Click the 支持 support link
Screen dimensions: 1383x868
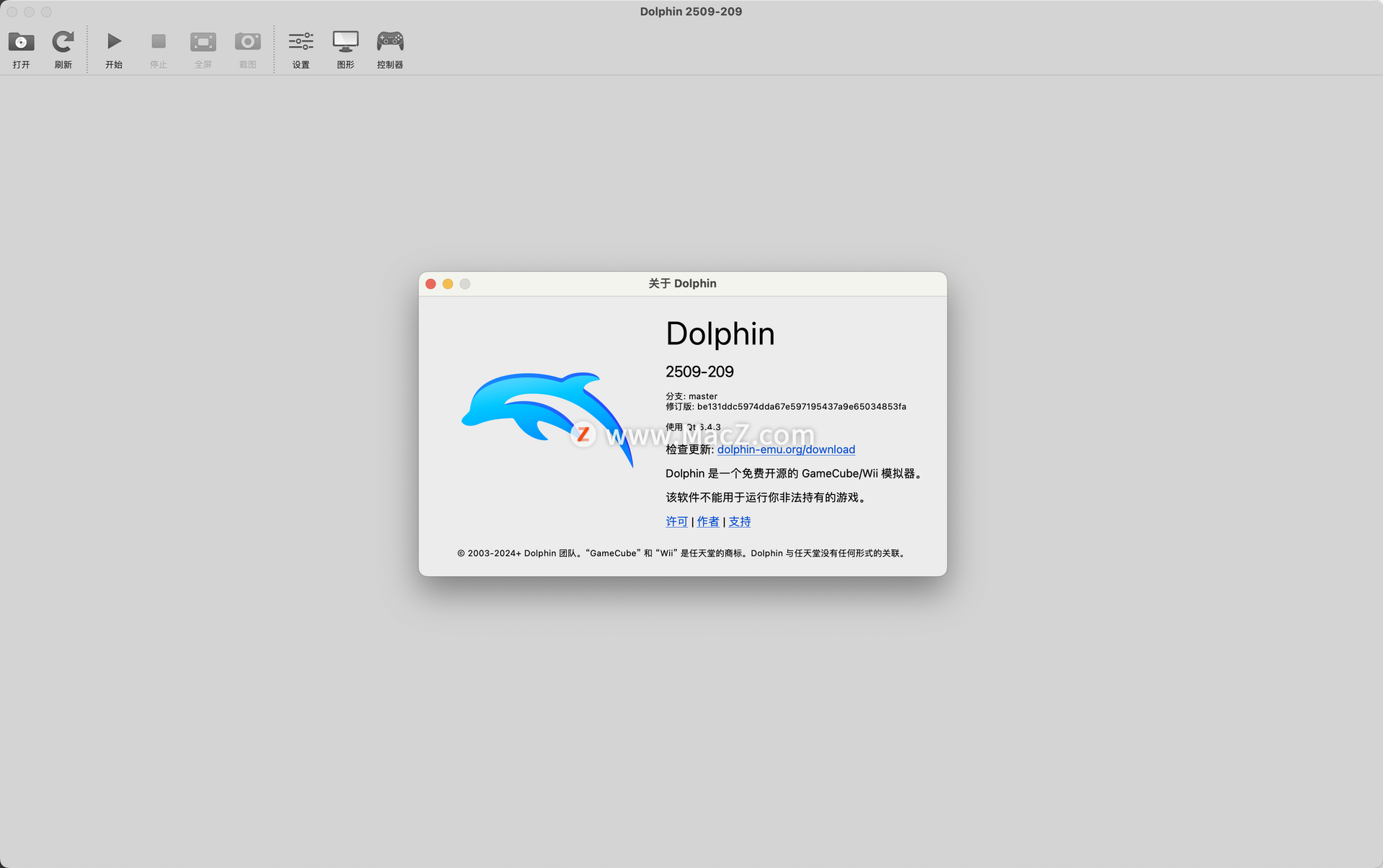pyautogui.click(x=739, y=522)
